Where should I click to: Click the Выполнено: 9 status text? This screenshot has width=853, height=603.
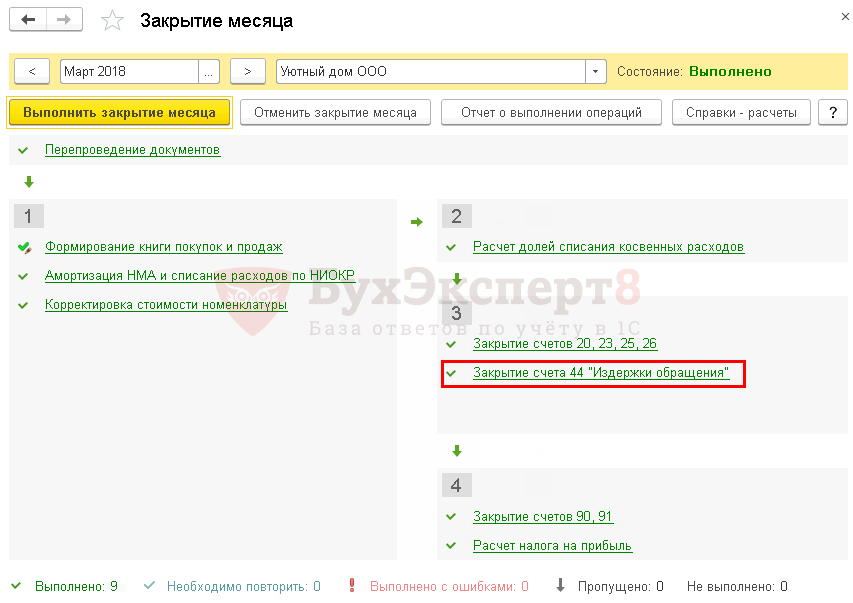[76, 586]
